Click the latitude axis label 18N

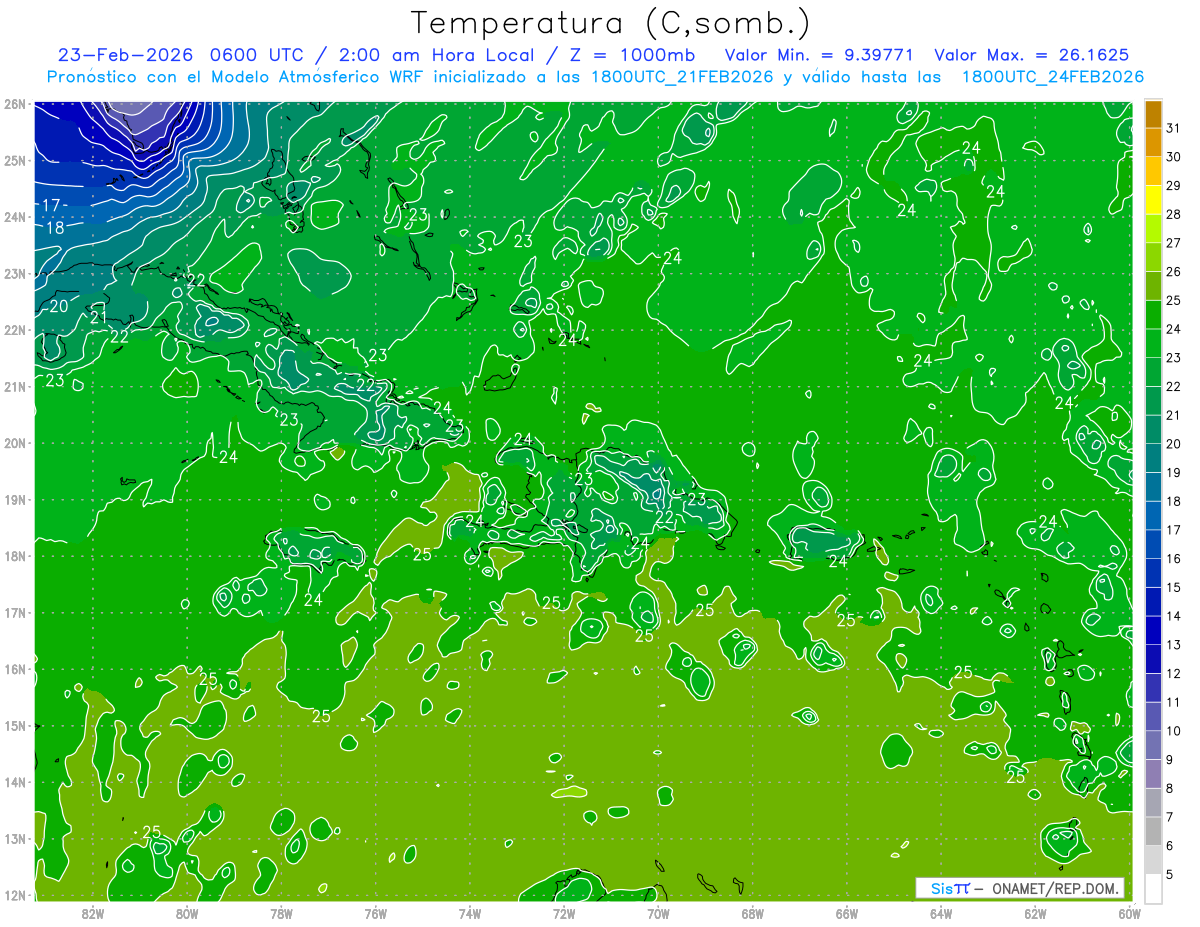tap(15, 556)
